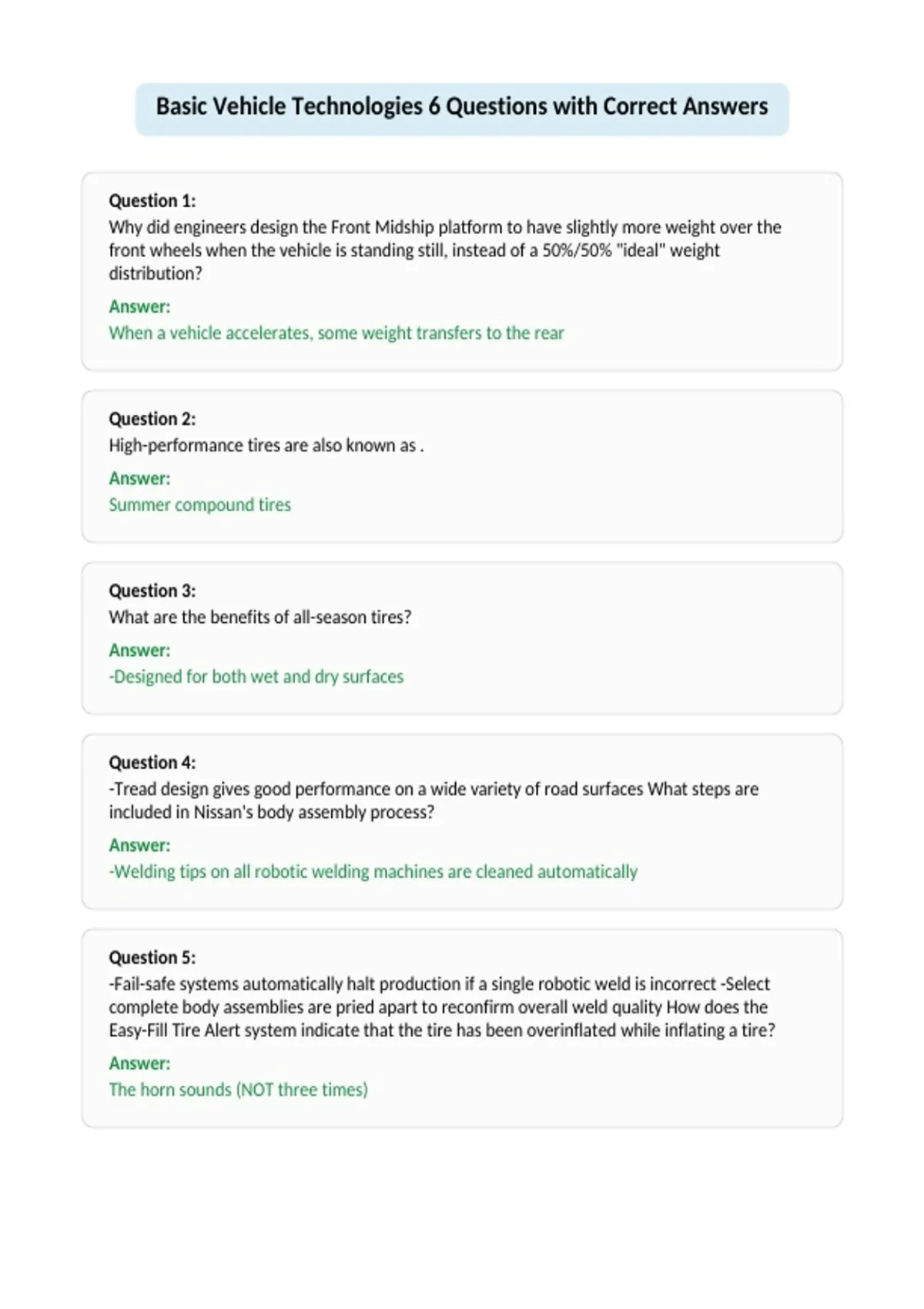The image size is (924, 1309).
Task: Select the all-season tires benefits question
Action: [259, 617]
